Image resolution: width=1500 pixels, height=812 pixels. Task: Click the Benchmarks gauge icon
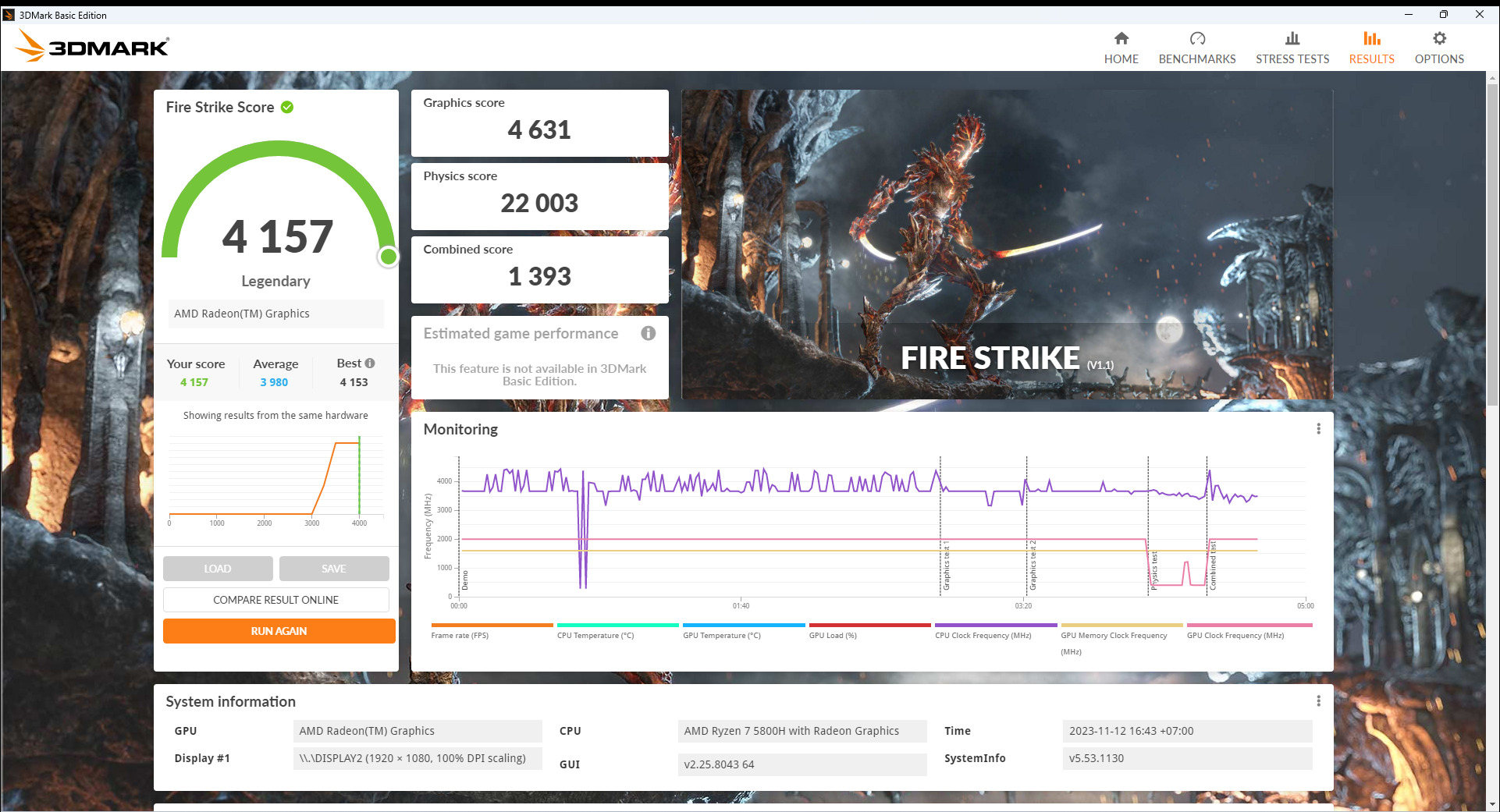pyautogui.click(x=1197, y=38)
